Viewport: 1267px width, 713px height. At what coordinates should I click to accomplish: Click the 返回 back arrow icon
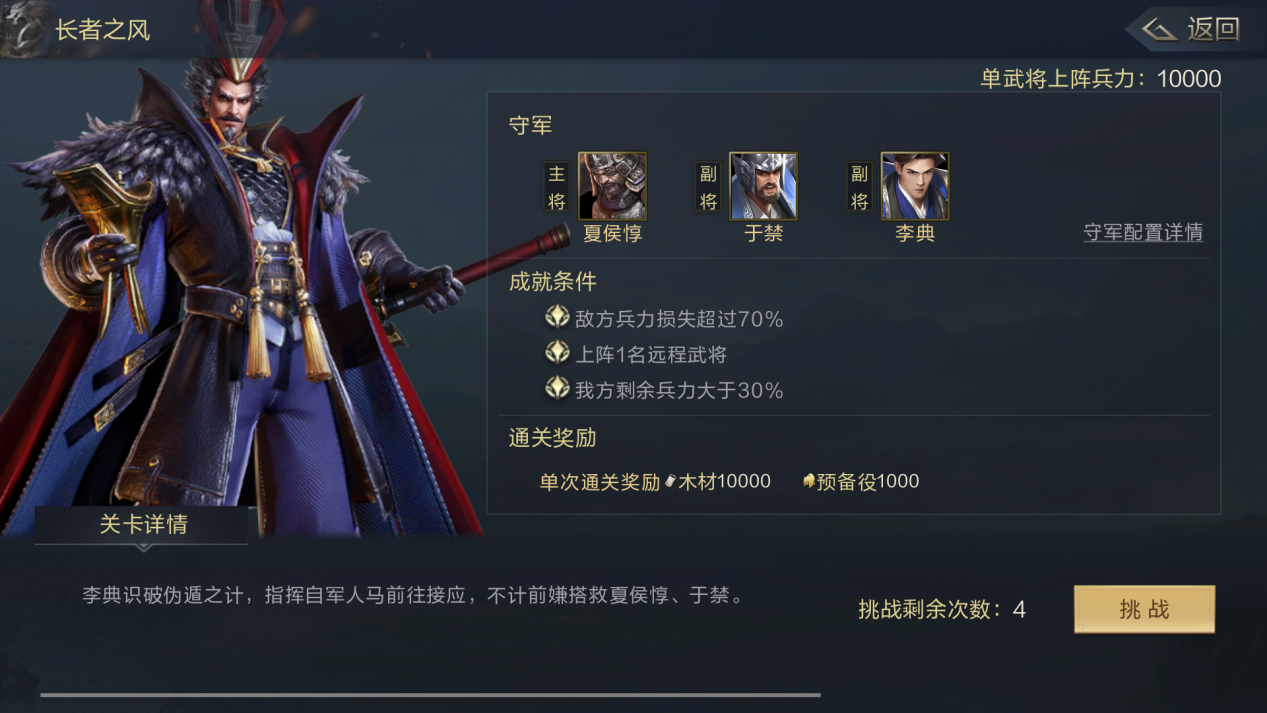coord(1159,29)
